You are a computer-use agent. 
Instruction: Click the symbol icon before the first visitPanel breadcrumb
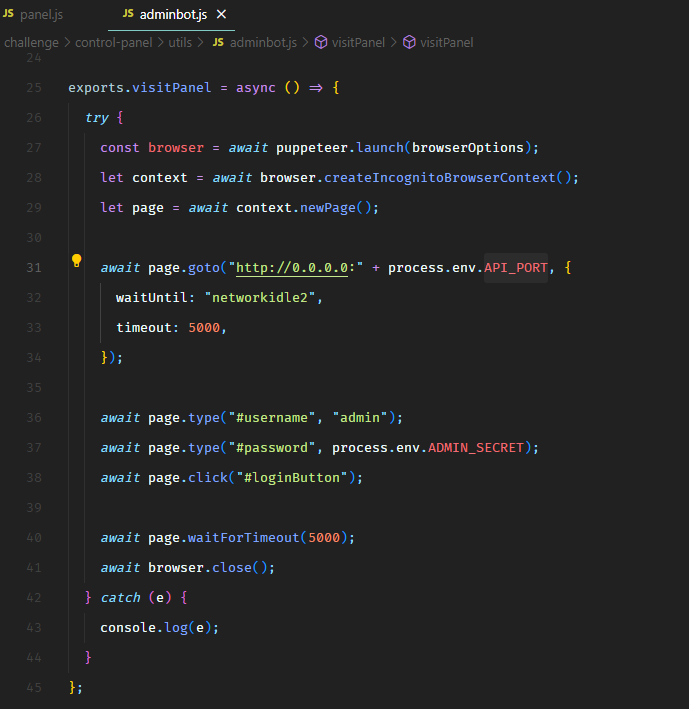click(321, 42)
